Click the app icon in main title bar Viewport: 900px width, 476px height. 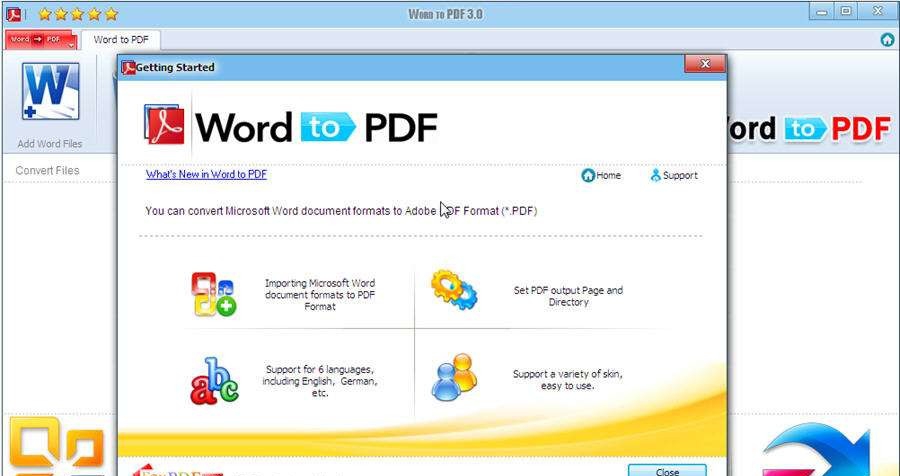tap(13, 14)
